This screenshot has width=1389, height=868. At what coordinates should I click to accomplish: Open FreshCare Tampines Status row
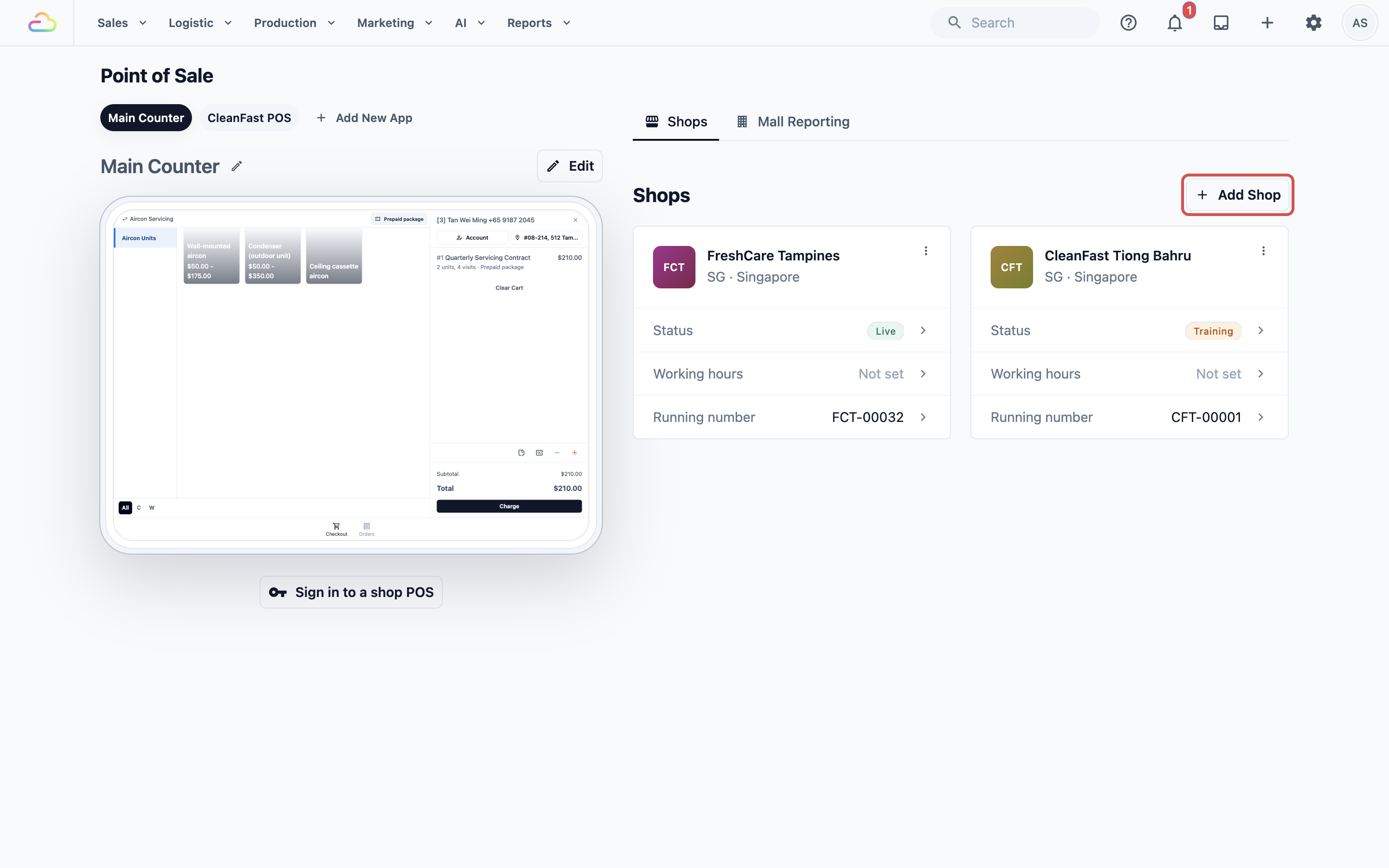pos(791,331)
